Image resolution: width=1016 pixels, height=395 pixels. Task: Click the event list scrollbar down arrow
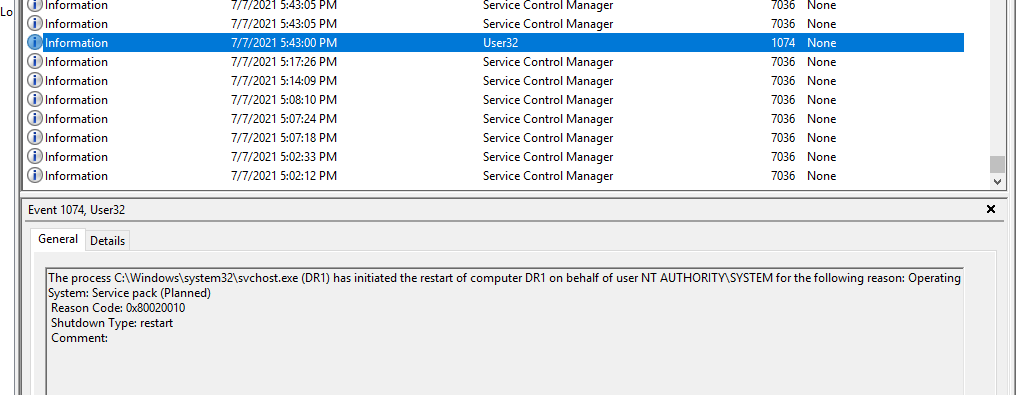(x=997, y=182)
